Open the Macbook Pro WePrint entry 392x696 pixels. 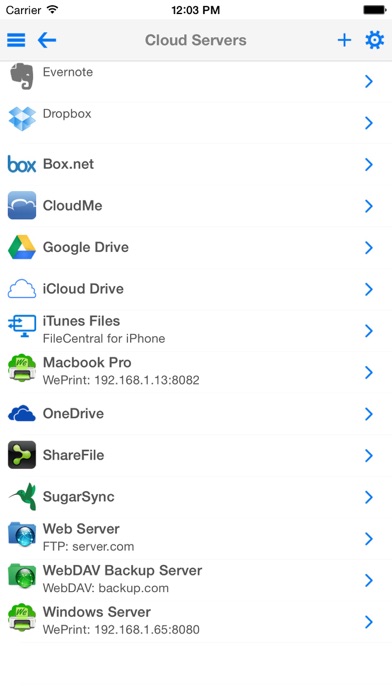196,372
